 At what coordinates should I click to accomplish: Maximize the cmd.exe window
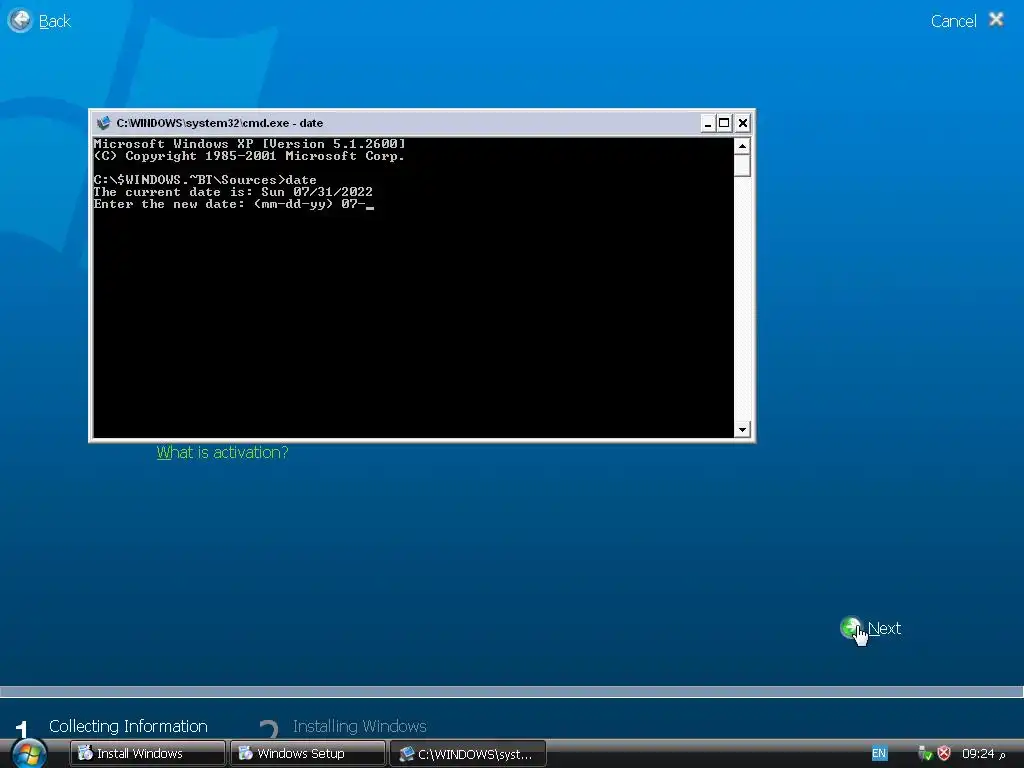pos(724,123)
